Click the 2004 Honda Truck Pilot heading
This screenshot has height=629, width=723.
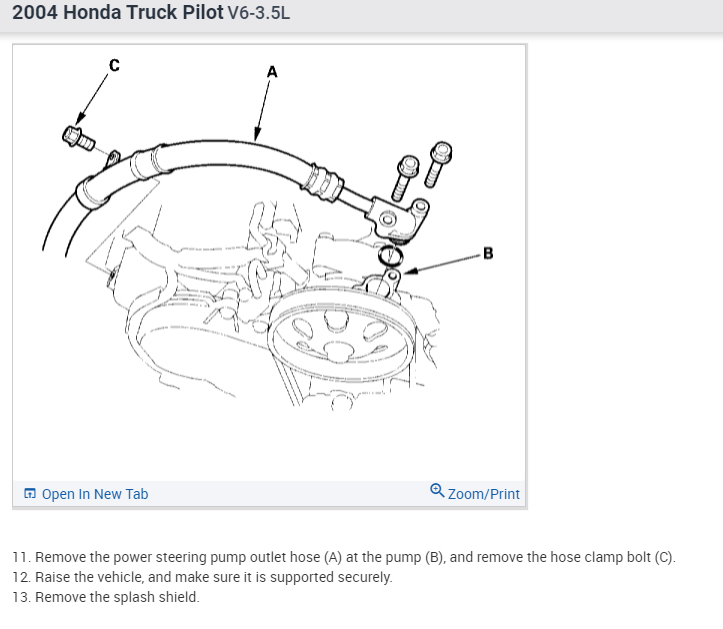pos(118,12)
